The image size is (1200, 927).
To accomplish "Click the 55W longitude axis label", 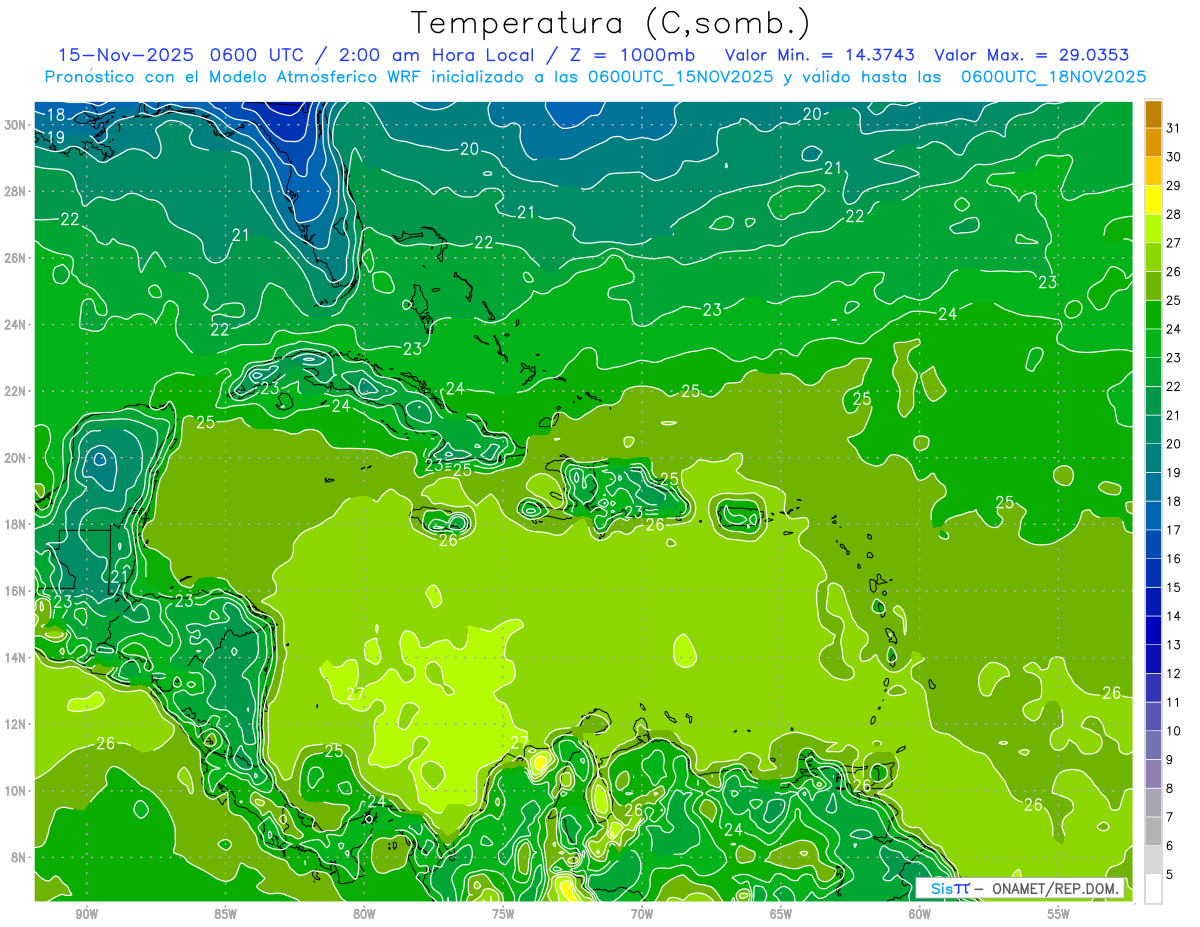I will point(1059,914).
